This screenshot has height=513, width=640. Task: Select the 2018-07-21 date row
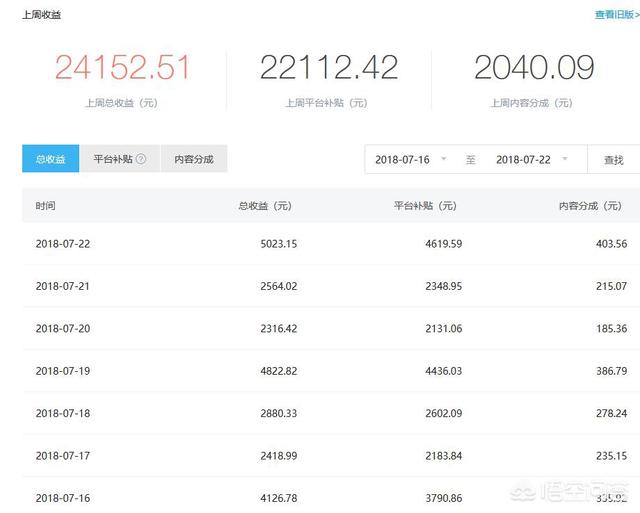(x=331, y=286)
